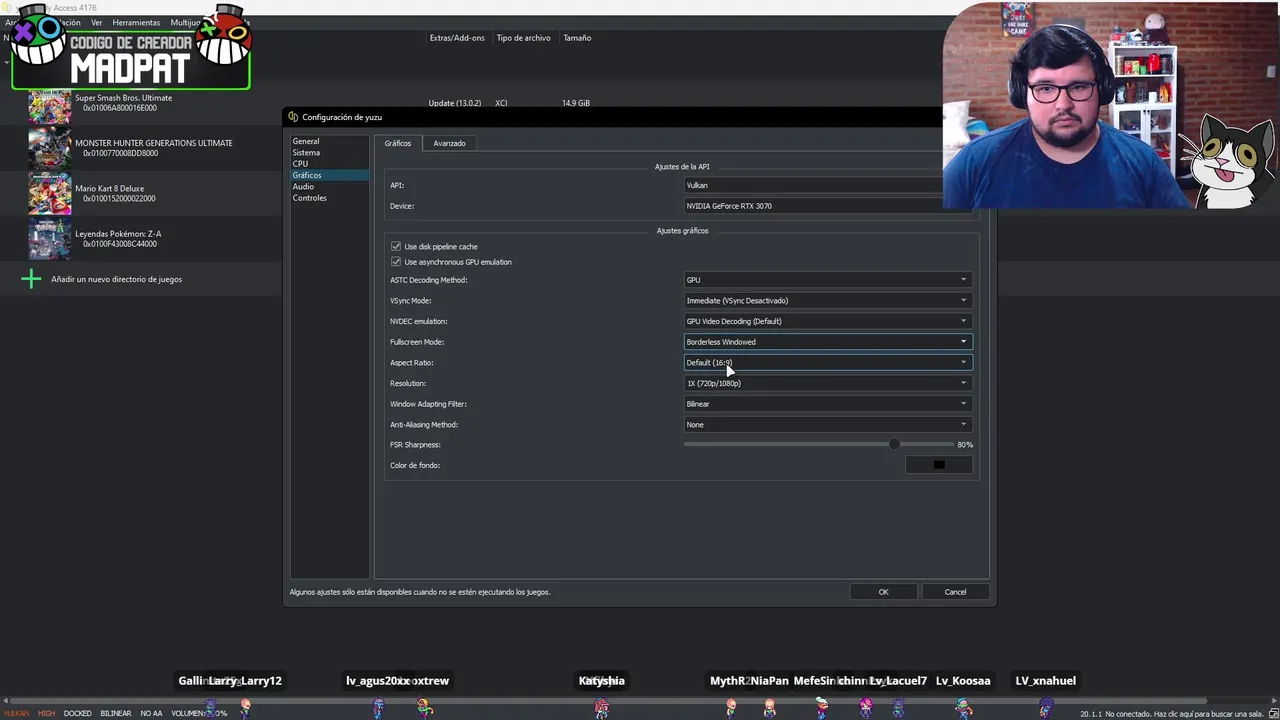Click the 'Leyendas Pokémon: Z-A' title text
This screenshot has width=1280, height=720.
coord(118,234)
